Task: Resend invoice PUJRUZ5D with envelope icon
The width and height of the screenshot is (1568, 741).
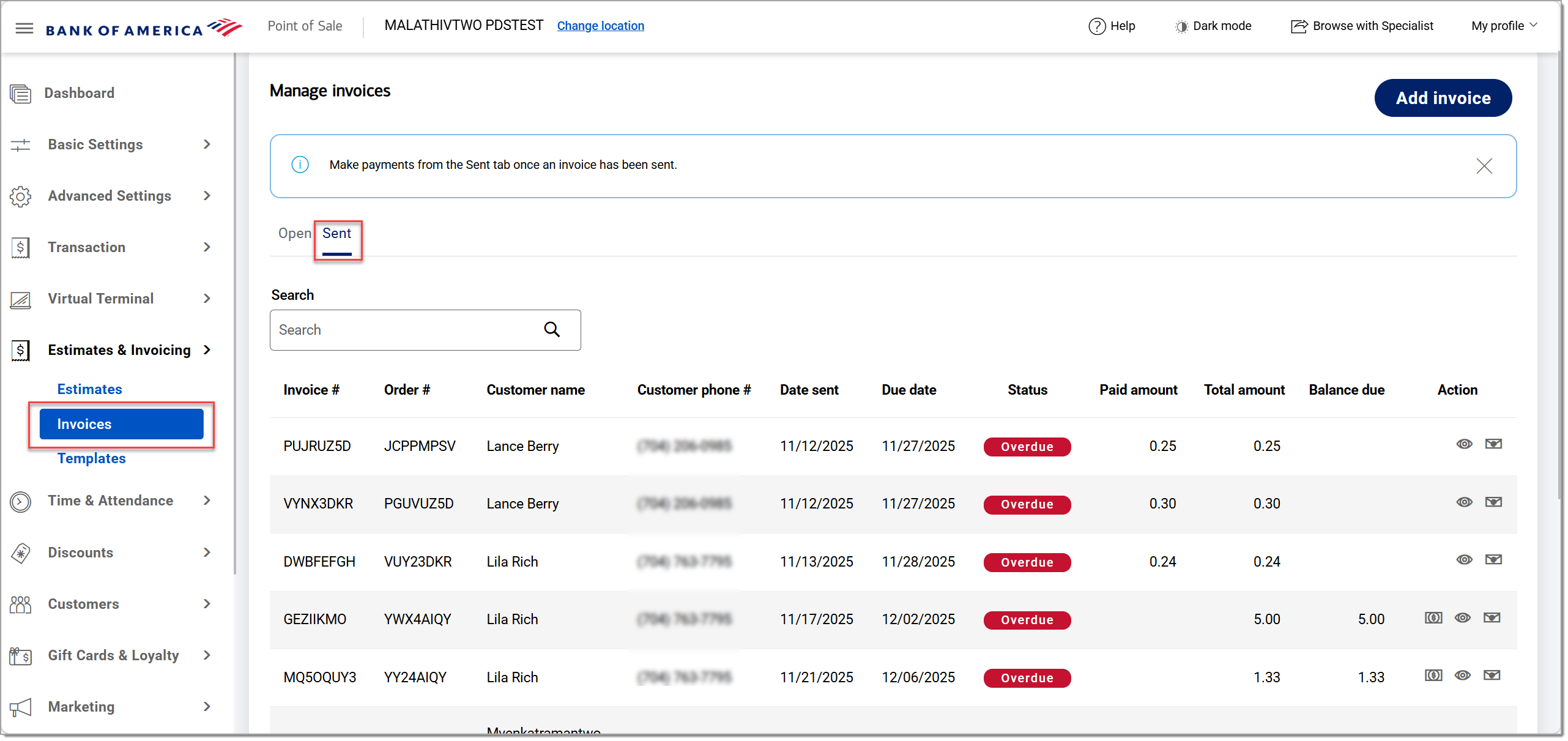Action: click(1493, 444)
